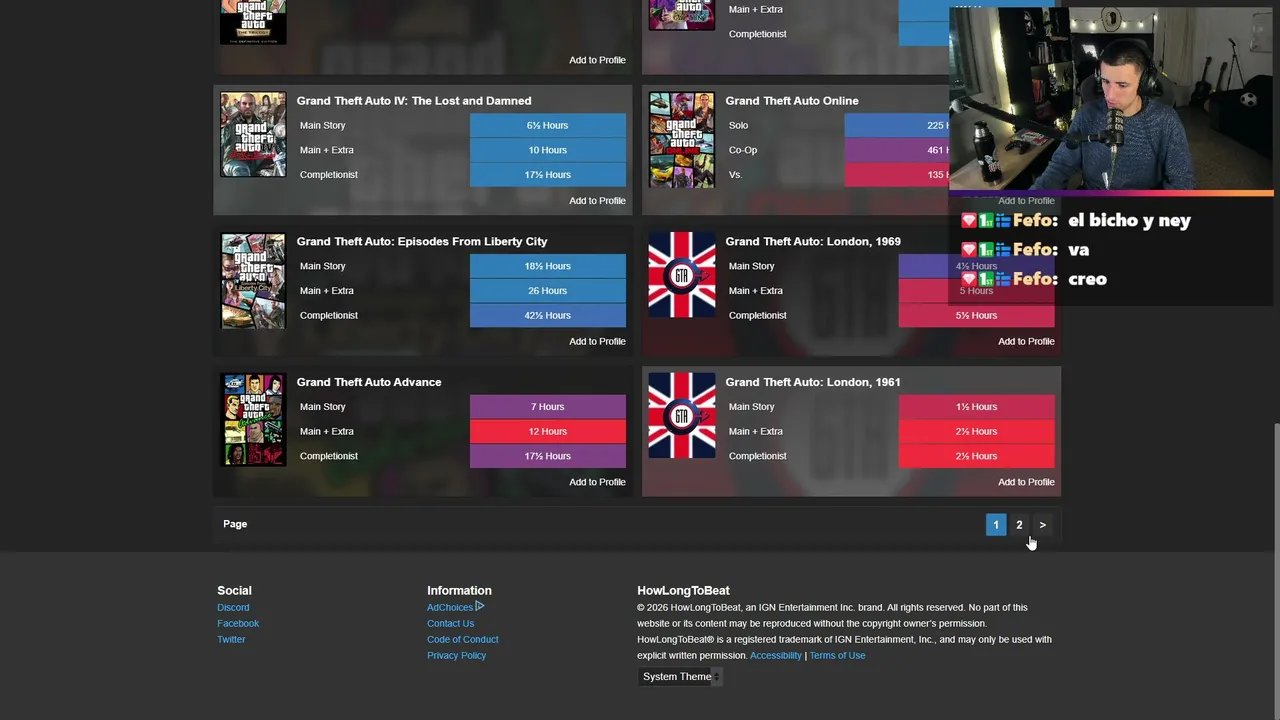Open the Discord social link
Viewport: 1280px width, 720px height.
233,608
